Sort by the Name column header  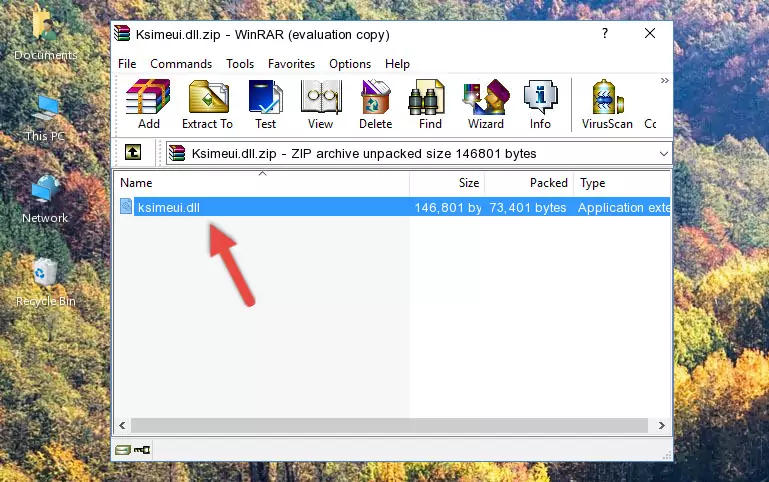tap(262, 183)
